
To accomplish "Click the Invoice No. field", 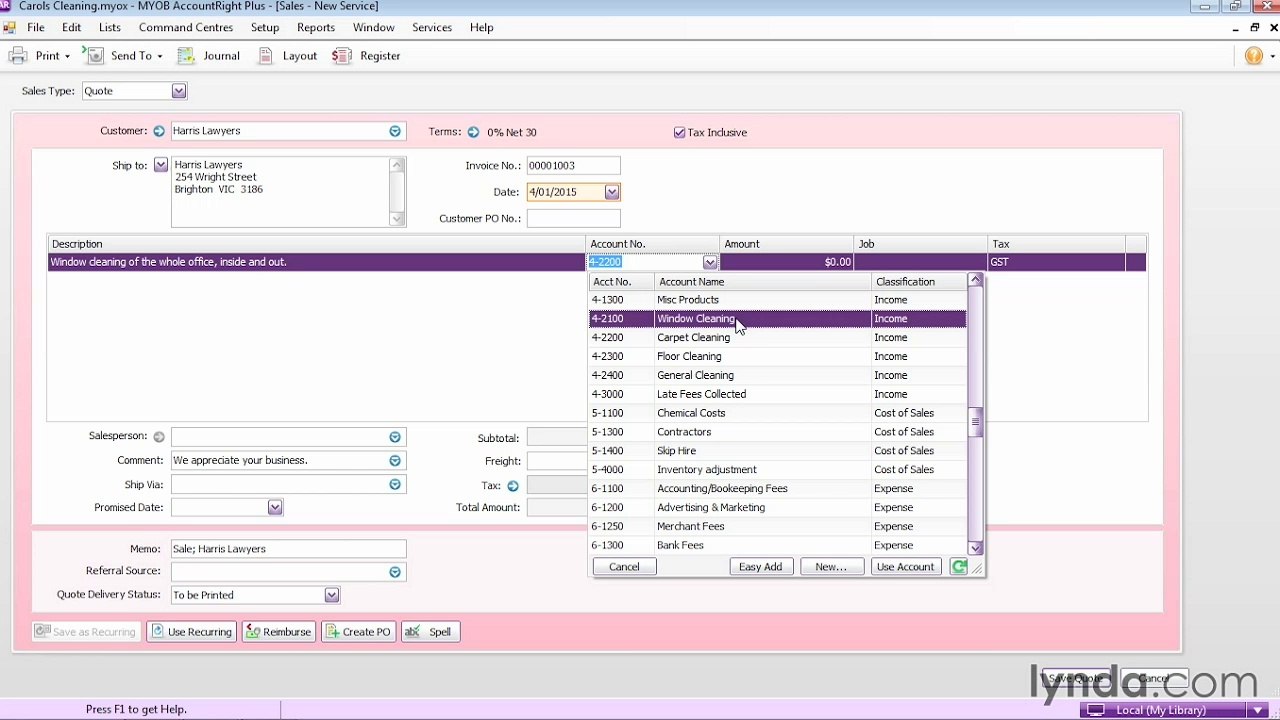I will coord(573,166).
